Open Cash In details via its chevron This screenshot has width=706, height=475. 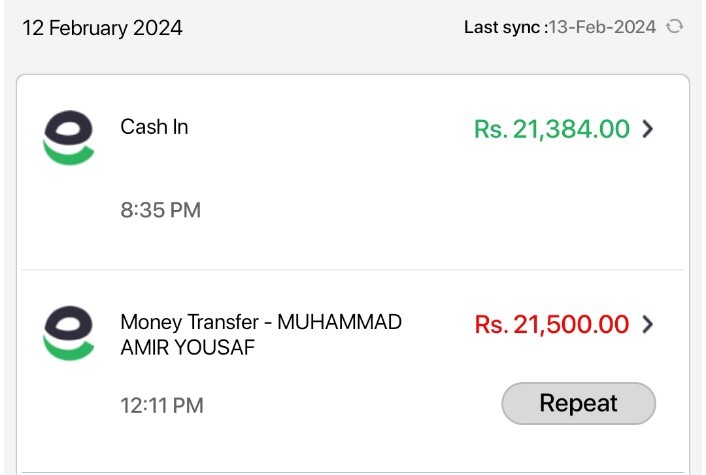click(x=647, y=129)
